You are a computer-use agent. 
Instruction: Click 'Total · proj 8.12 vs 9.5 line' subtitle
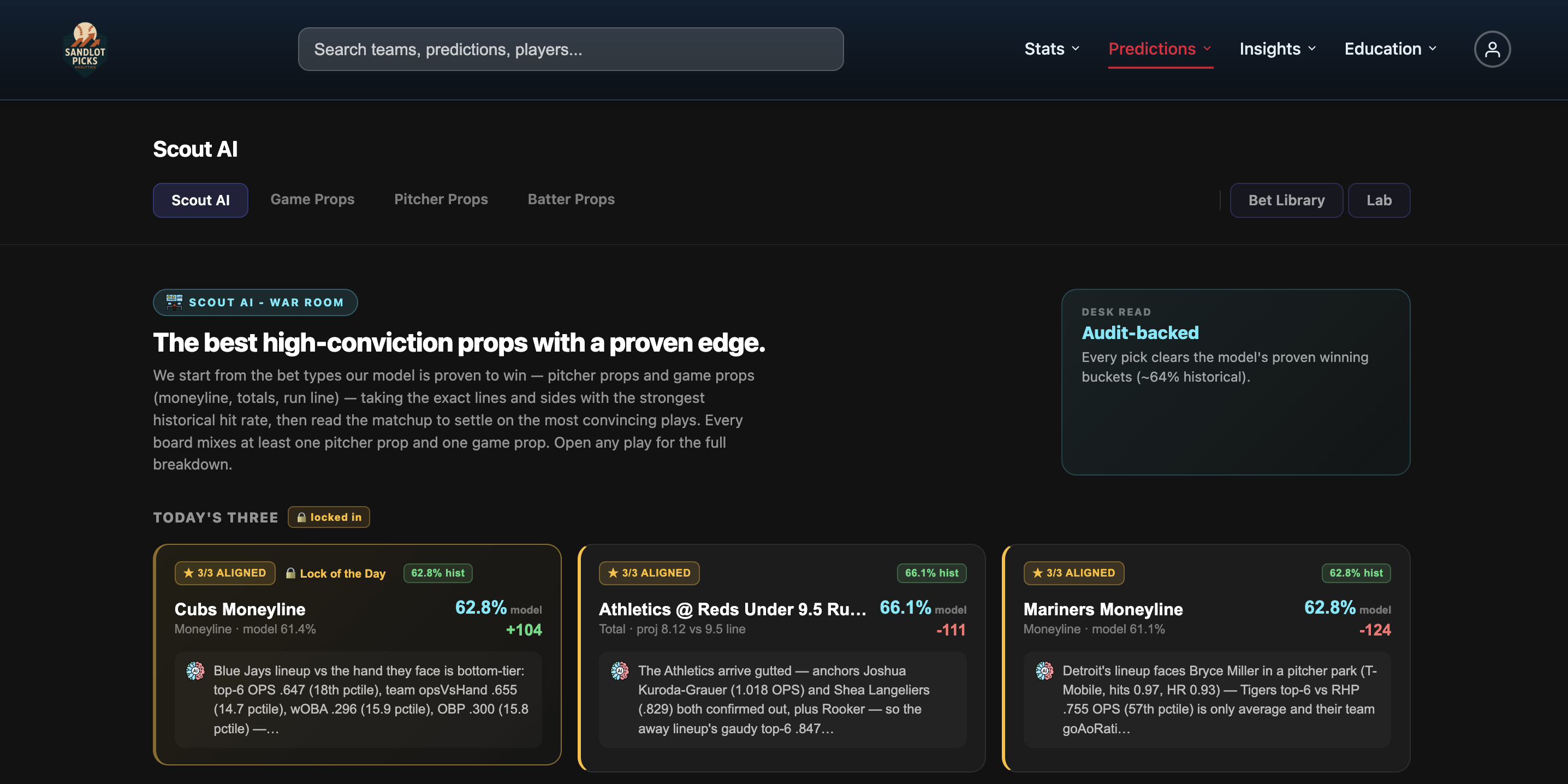pyautogui.click(x=672, y=629)
